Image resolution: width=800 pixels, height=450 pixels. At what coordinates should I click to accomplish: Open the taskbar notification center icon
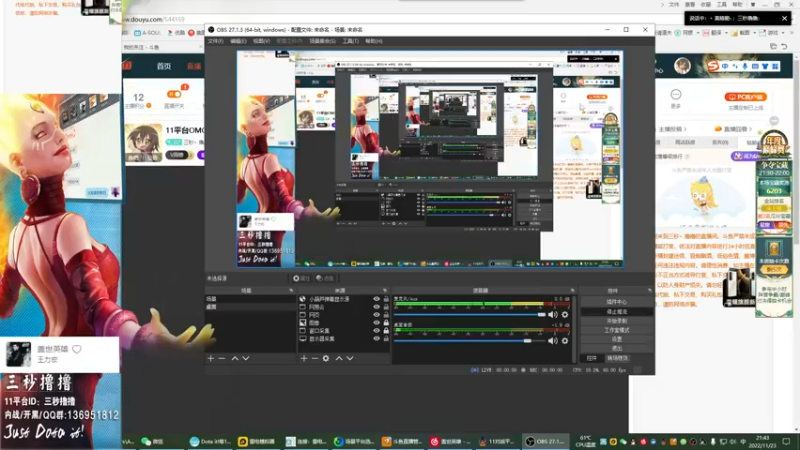point(786,441)
